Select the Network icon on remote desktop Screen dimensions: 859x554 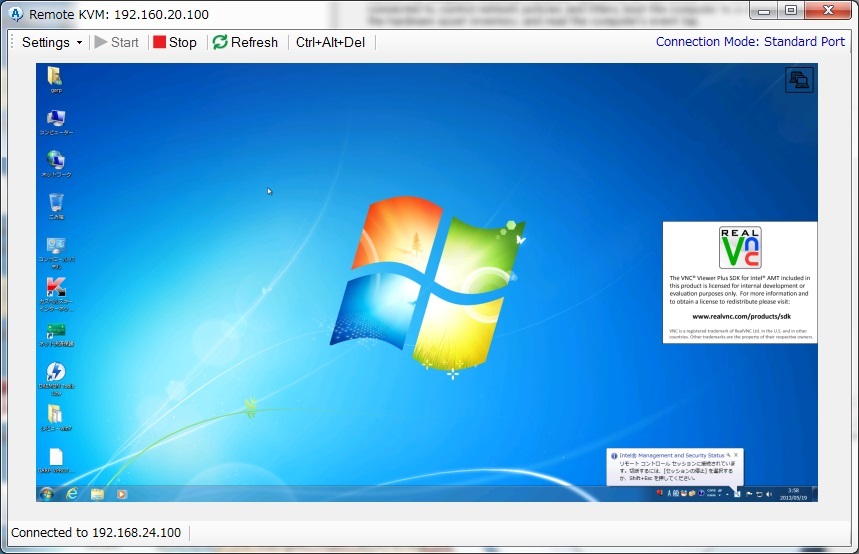point(56,164)
